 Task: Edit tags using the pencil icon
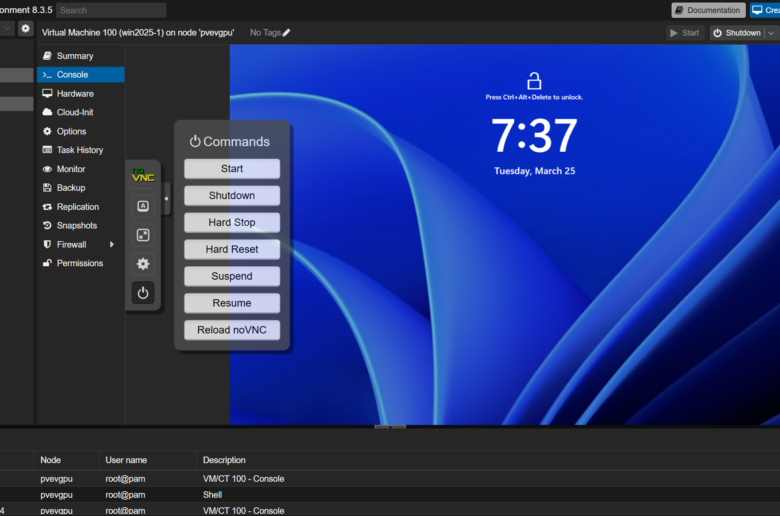click(286, 33)
